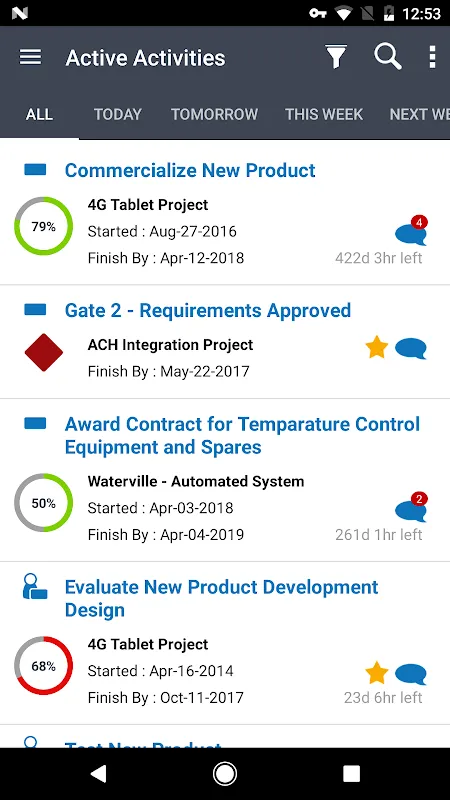
Task: Open comments with badge 4 on Commercialize New Product
Action: coord(411,231)
